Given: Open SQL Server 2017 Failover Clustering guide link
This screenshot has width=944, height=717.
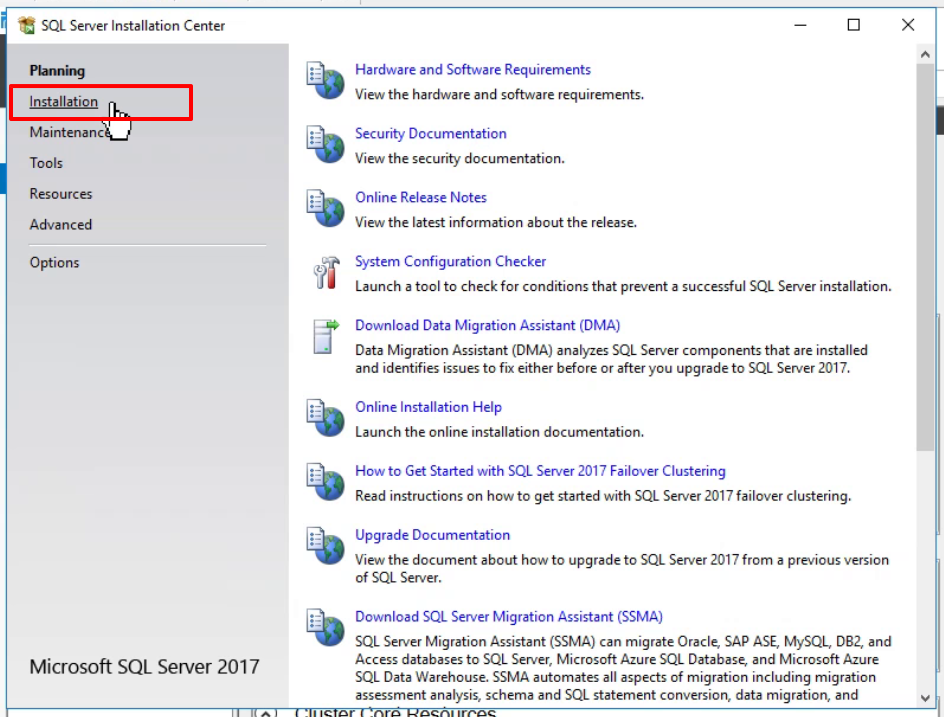Looking at the screenshot, I should click(x=540, y=471).
